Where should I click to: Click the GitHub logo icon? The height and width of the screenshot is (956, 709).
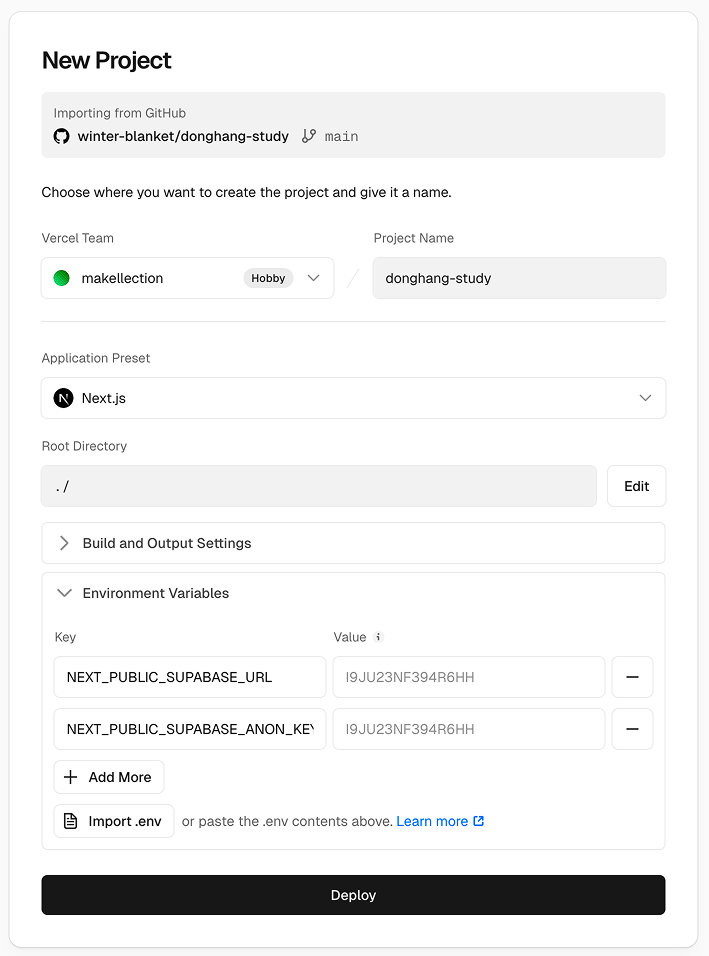point(62,136)
